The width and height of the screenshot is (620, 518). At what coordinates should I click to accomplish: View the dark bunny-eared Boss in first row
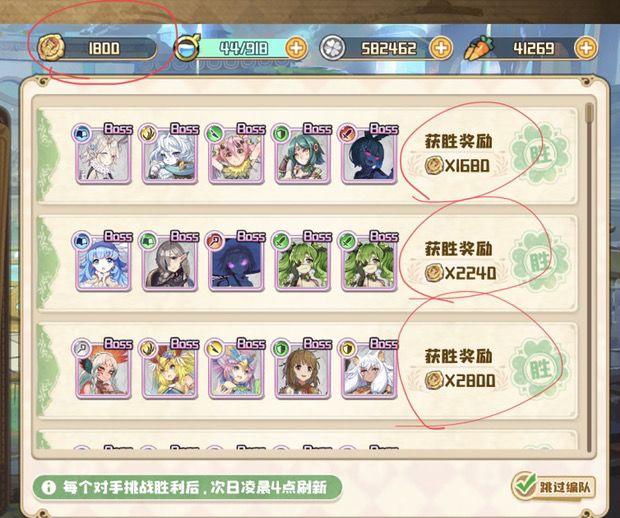coord(369,155)
